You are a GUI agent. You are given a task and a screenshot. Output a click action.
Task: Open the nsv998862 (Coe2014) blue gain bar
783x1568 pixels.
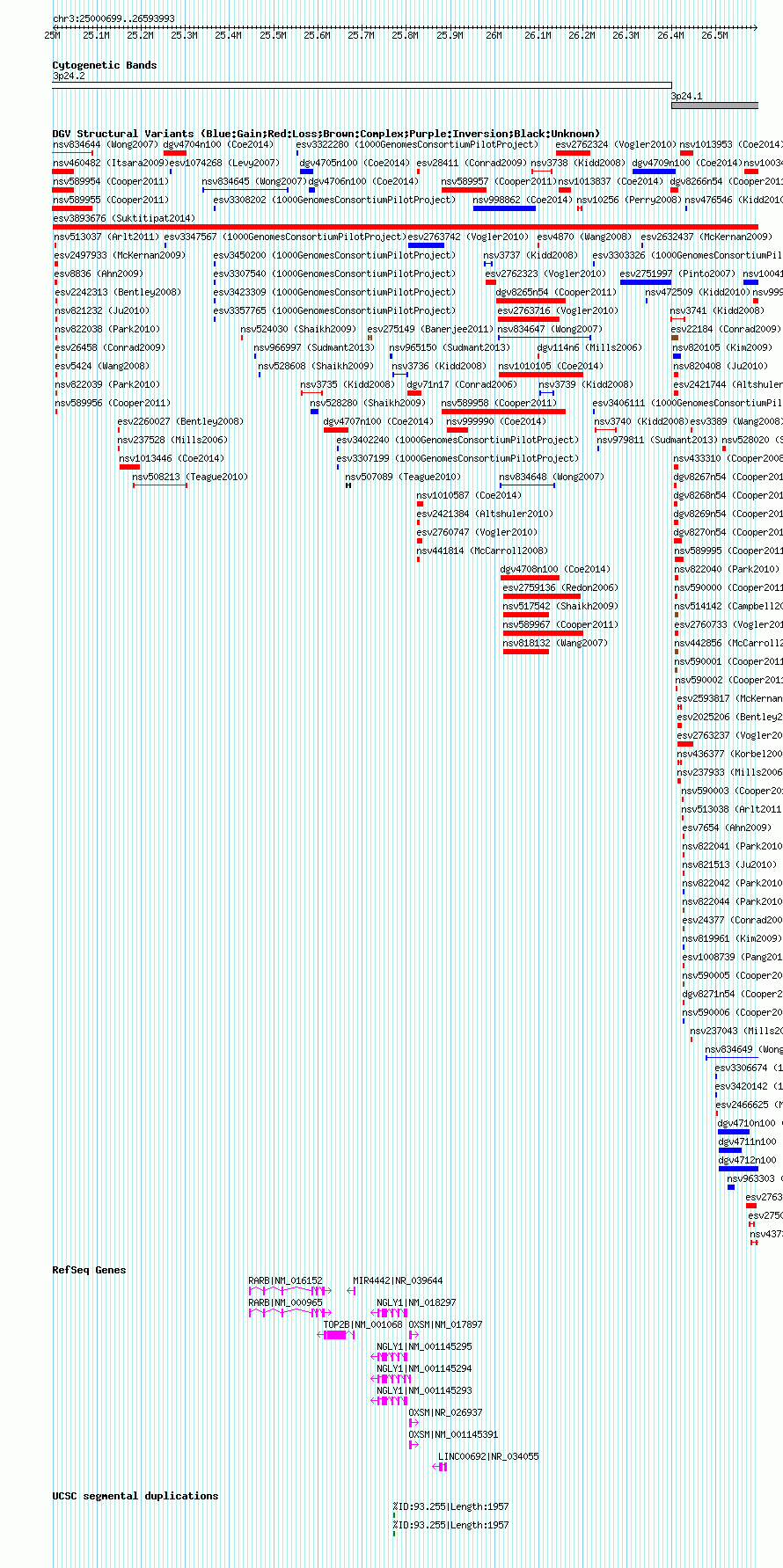coord(504,208)
